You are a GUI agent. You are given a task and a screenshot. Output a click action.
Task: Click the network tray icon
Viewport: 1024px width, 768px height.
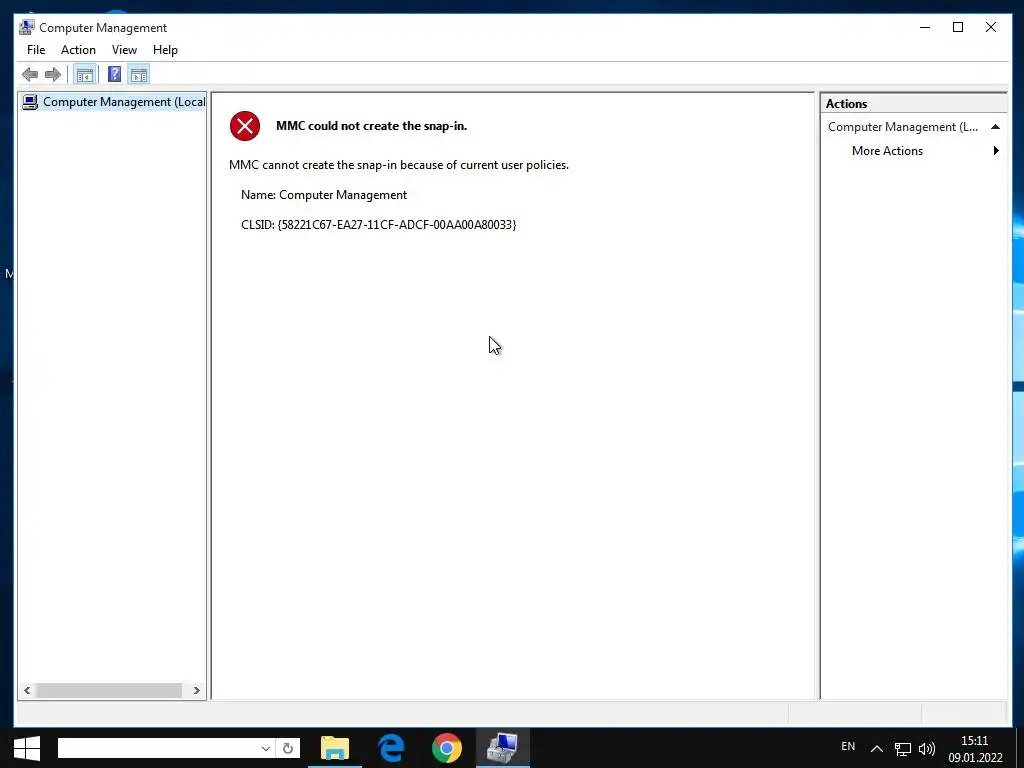(903, 749)
